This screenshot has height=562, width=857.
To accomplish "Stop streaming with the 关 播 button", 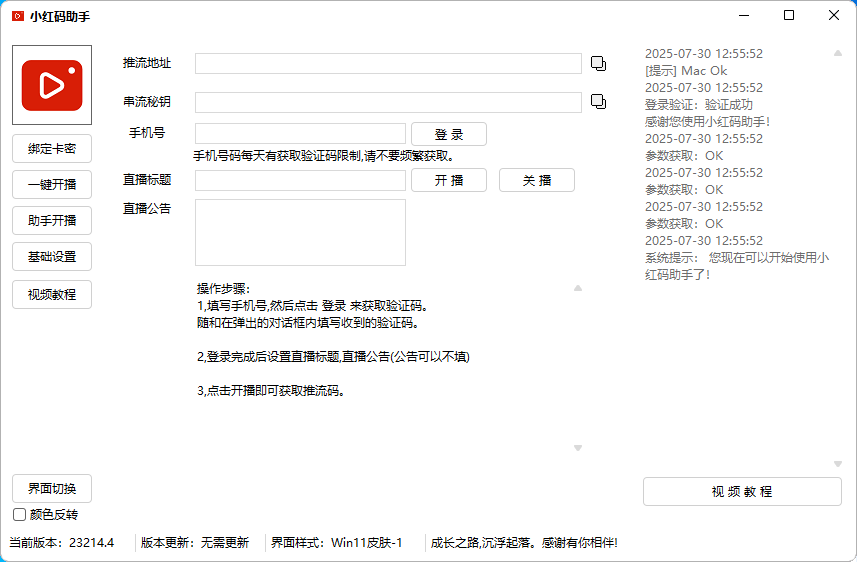I will pyautogui.click(x=537, y=180).
